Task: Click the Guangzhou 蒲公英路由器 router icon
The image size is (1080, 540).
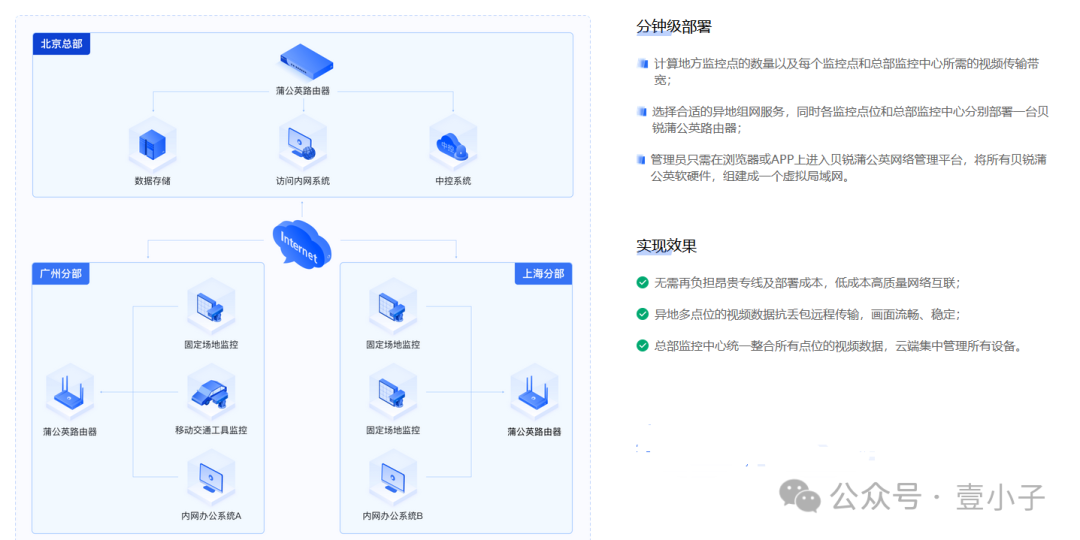Action: click(69, 393)
